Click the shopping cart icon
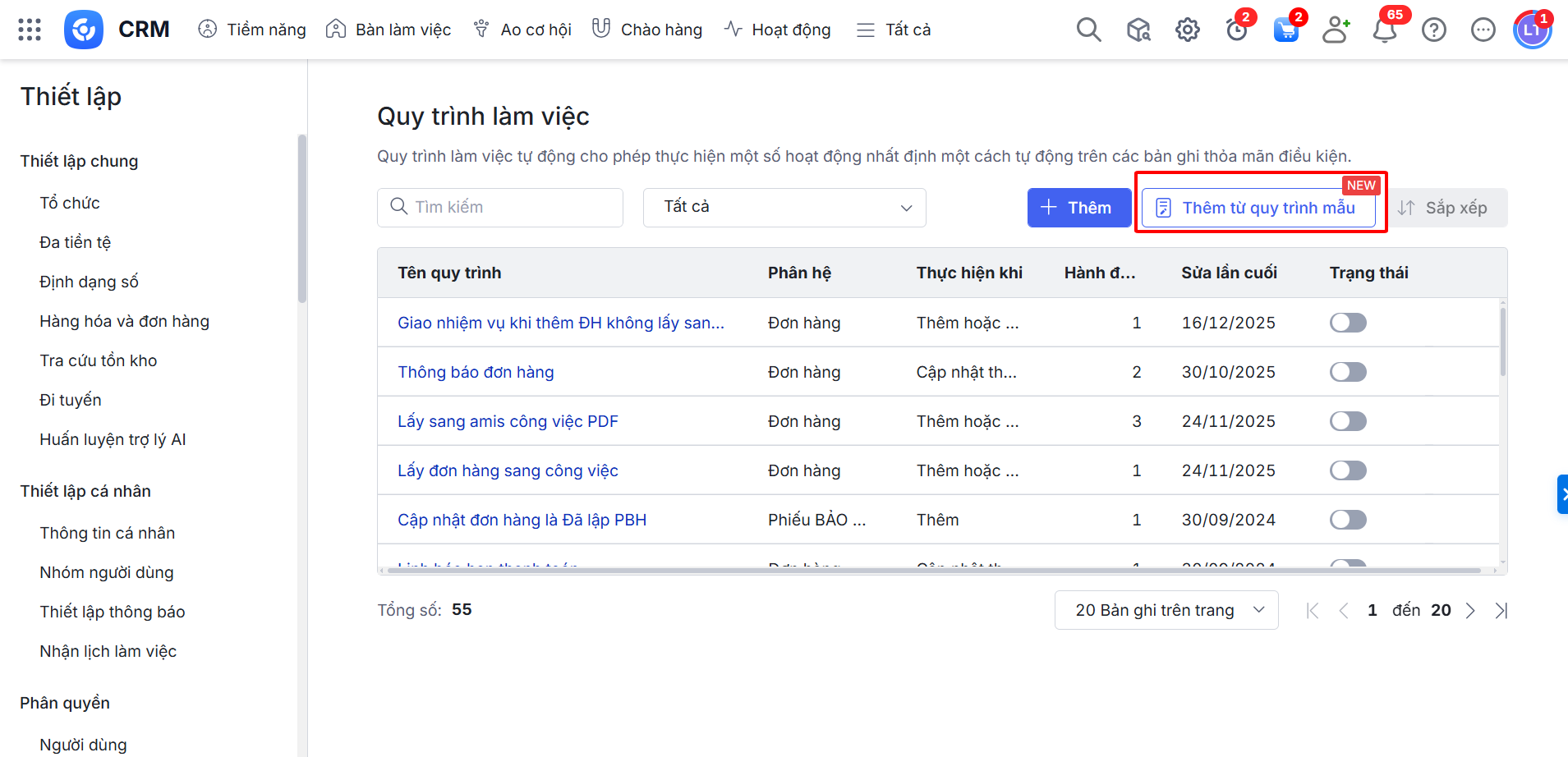The width and height of the screenshot is (1568, 757). click(1285, 31)
